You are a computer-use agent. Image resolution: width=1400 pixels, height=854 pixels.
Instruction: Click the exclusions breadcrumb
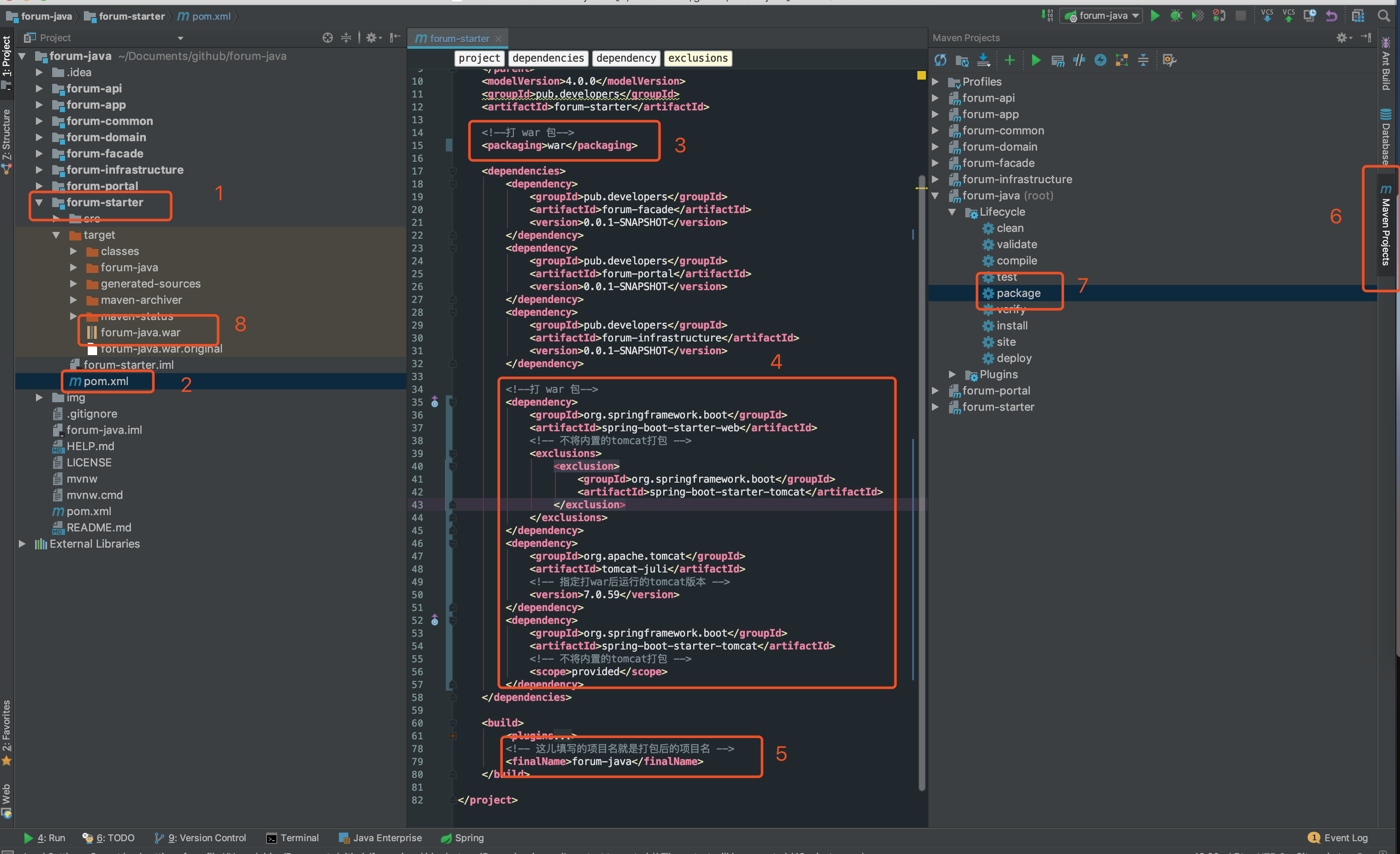click(x=698, y=58)
